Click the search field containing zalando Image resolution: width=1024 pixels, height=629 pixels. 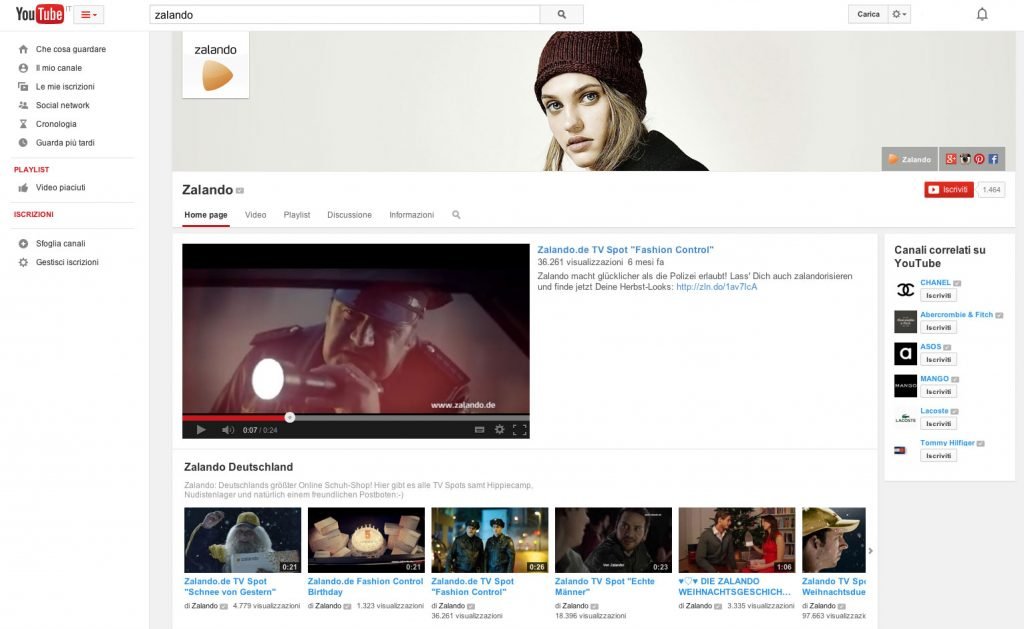coord(345,14)
